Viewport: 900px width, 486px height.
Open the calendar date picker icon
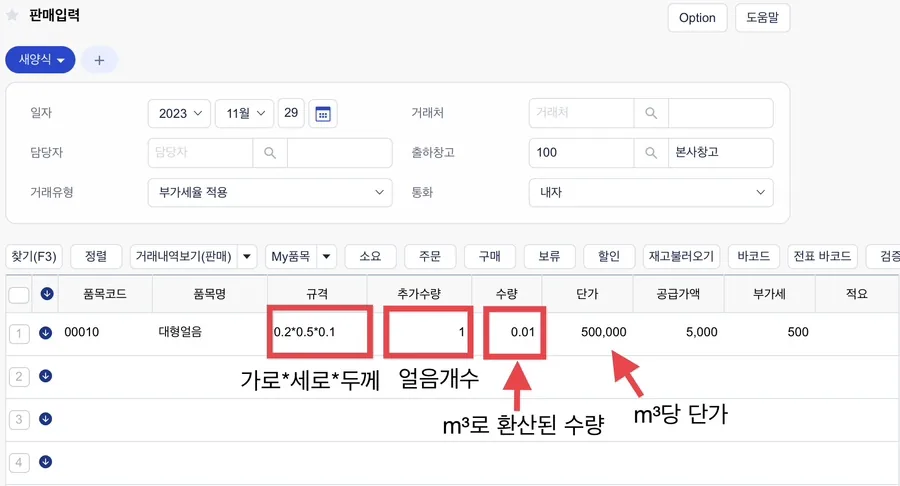tap(323, 113)
